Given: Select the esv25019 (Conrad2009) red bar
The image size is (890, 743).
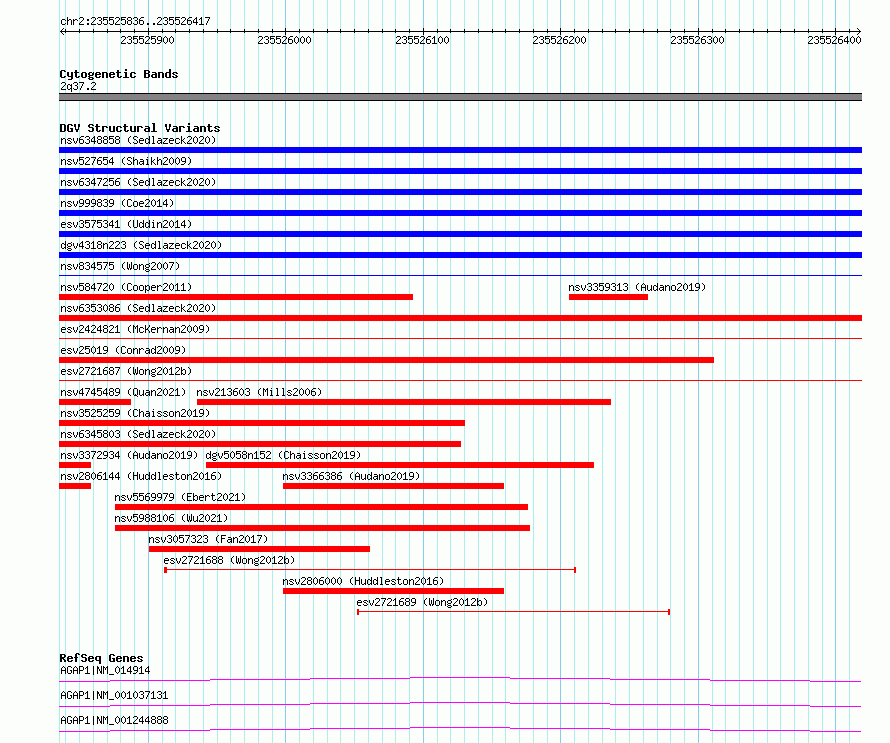Looking at the screenshot, I should point(387,360).
